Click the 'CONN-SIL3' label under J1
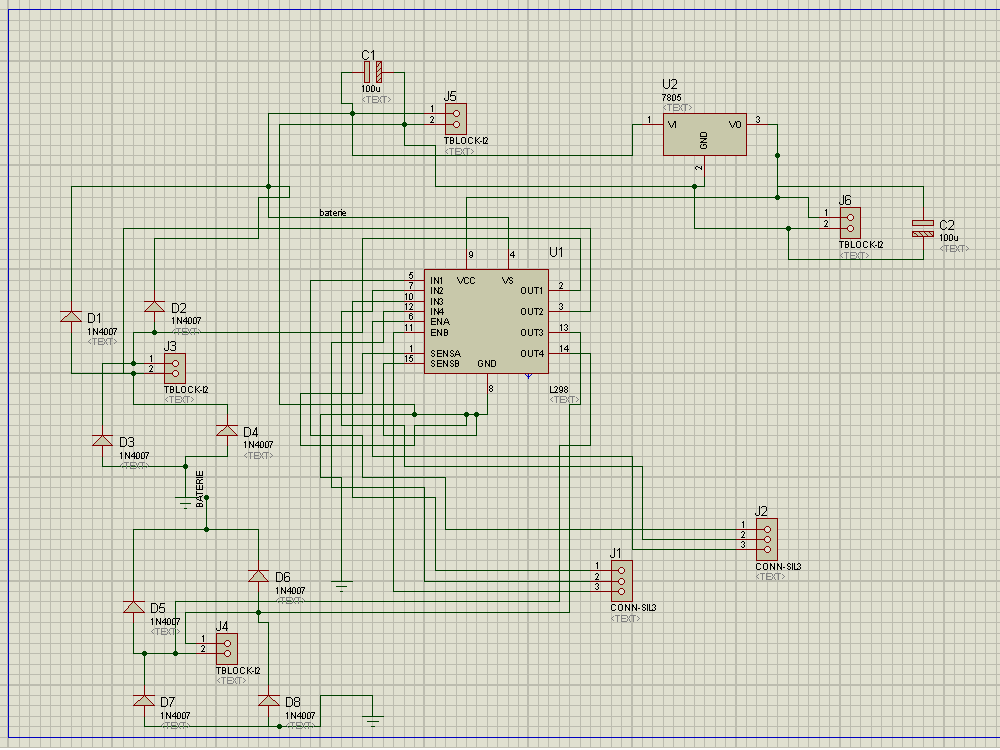Screen dimensions: 1000x750 pos(633,608)
